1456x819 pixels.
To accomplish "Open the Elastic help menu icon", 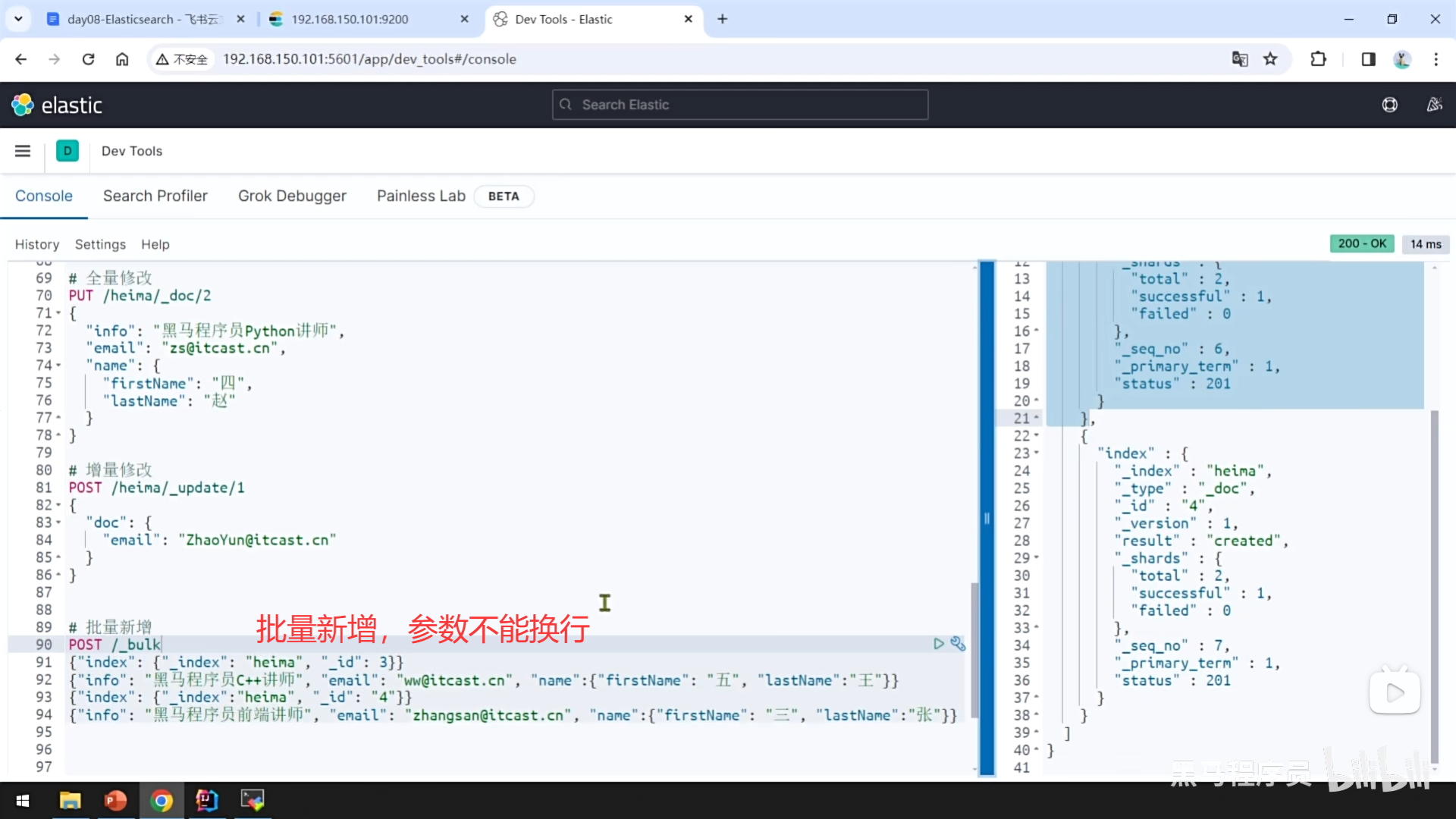I will coord(1389,105).
